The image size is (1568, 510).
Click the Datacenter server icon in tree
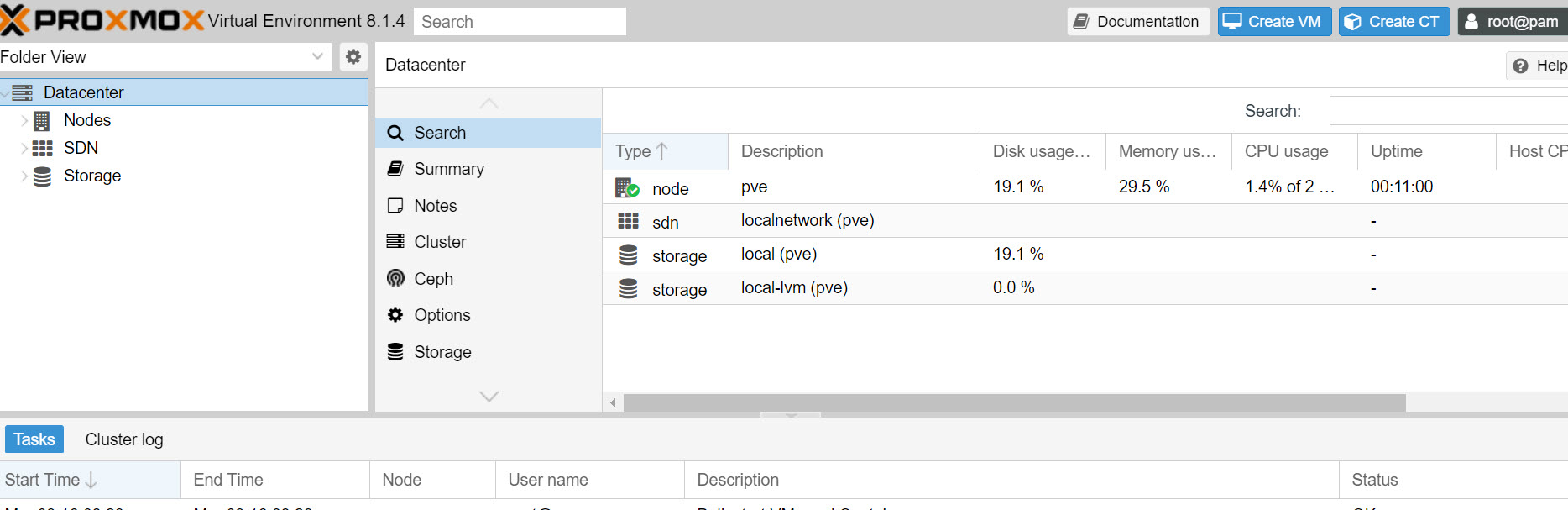point(23,92)
